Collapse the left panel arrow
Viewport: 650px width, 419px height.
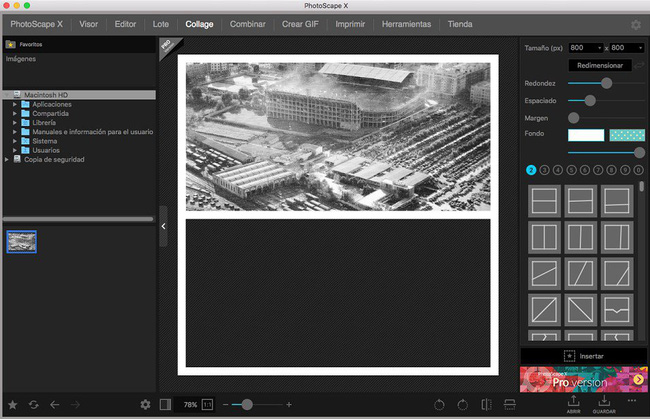[x=163, y=226]
